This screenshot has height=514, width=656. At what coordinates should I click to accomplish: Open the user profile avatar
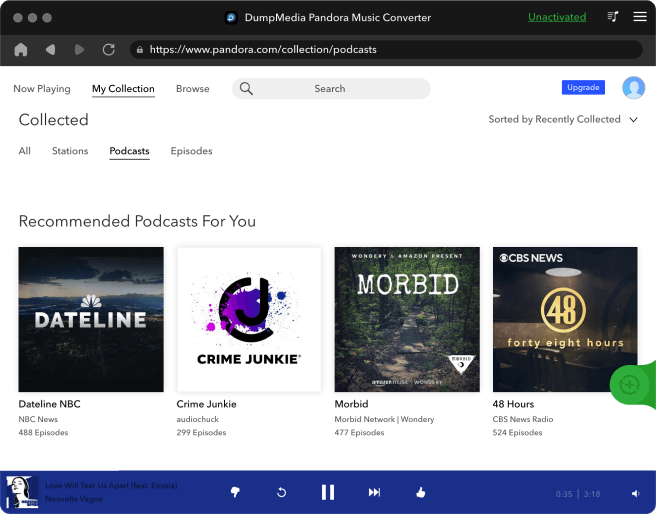click(x=633, y=88)
